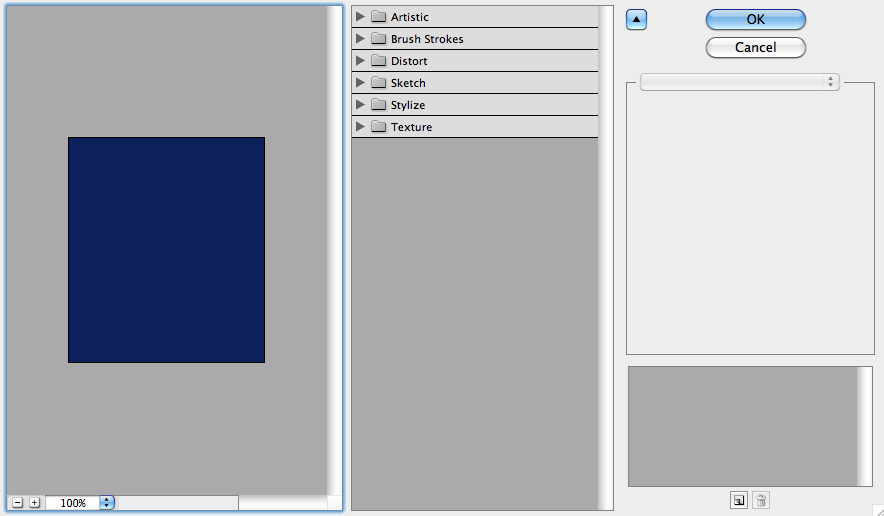Open the zoom percentage dropdown arrows

(107, 503)
